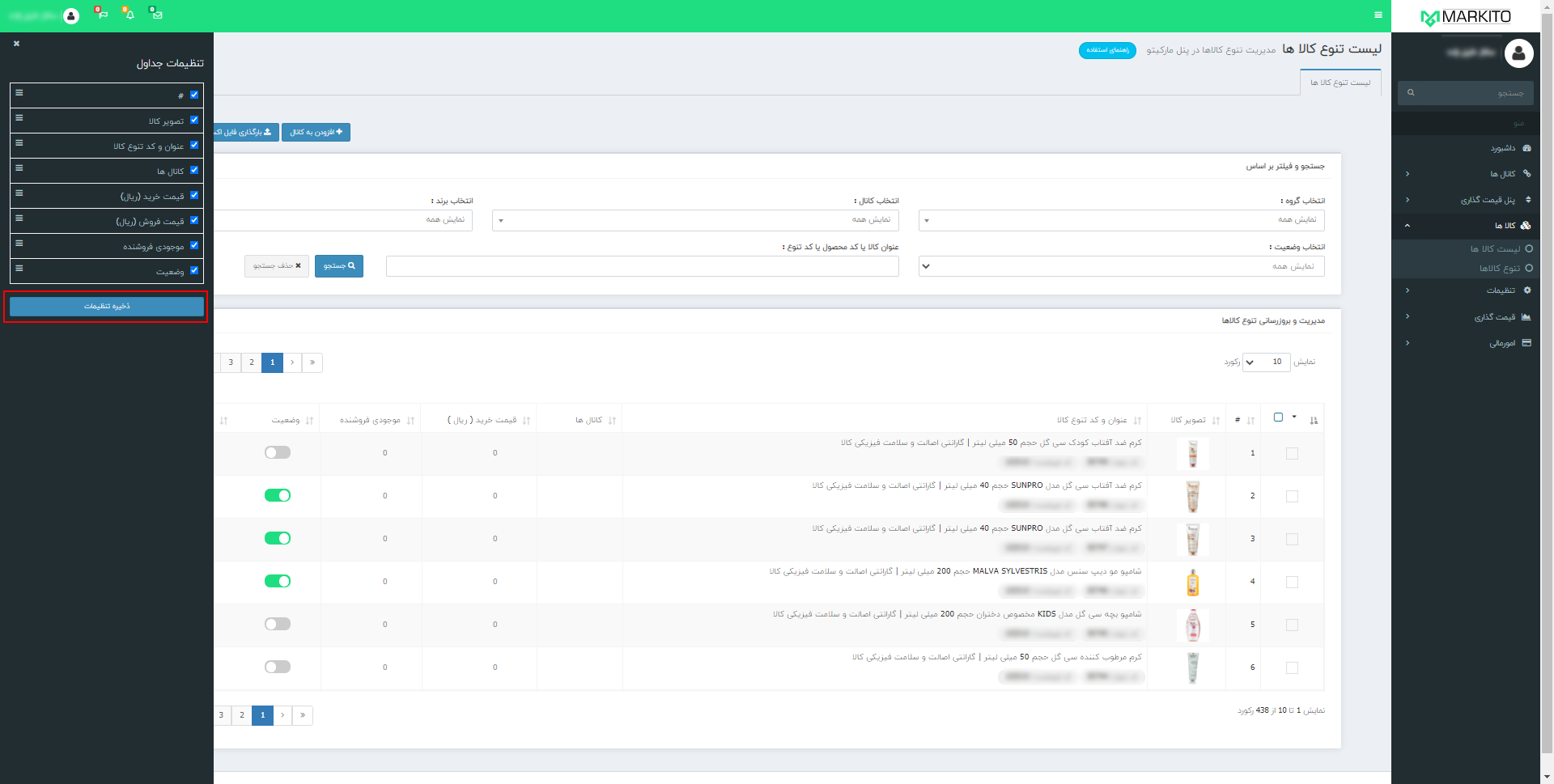Click search magnifier icon in sidebar
Screen dimensions: 1554x784
(x=1411, y=93)
